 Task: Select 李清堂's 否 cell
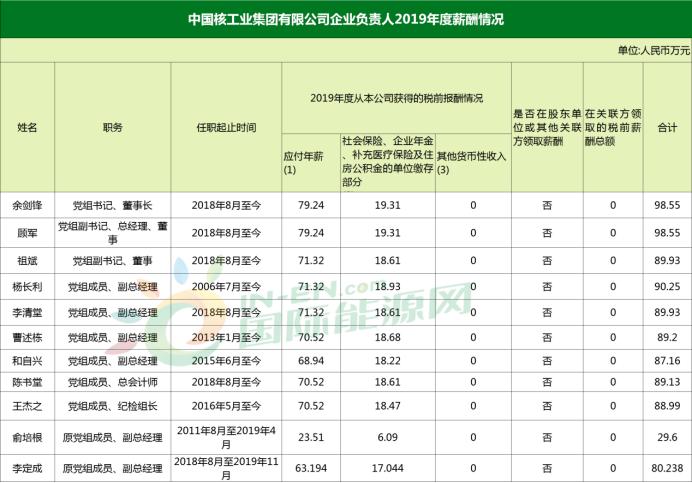[547, 313]
